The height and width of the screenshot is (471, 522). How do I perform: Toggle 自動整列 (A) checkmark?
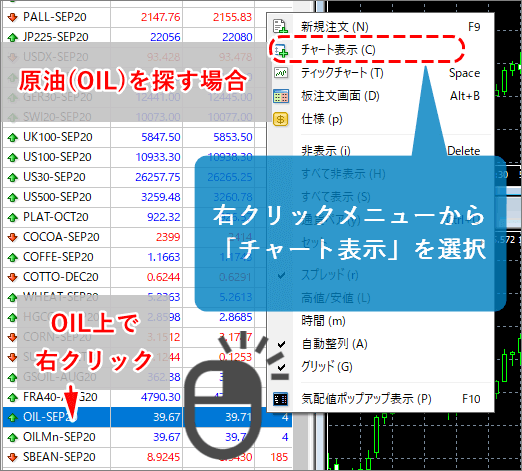point(281,344)
